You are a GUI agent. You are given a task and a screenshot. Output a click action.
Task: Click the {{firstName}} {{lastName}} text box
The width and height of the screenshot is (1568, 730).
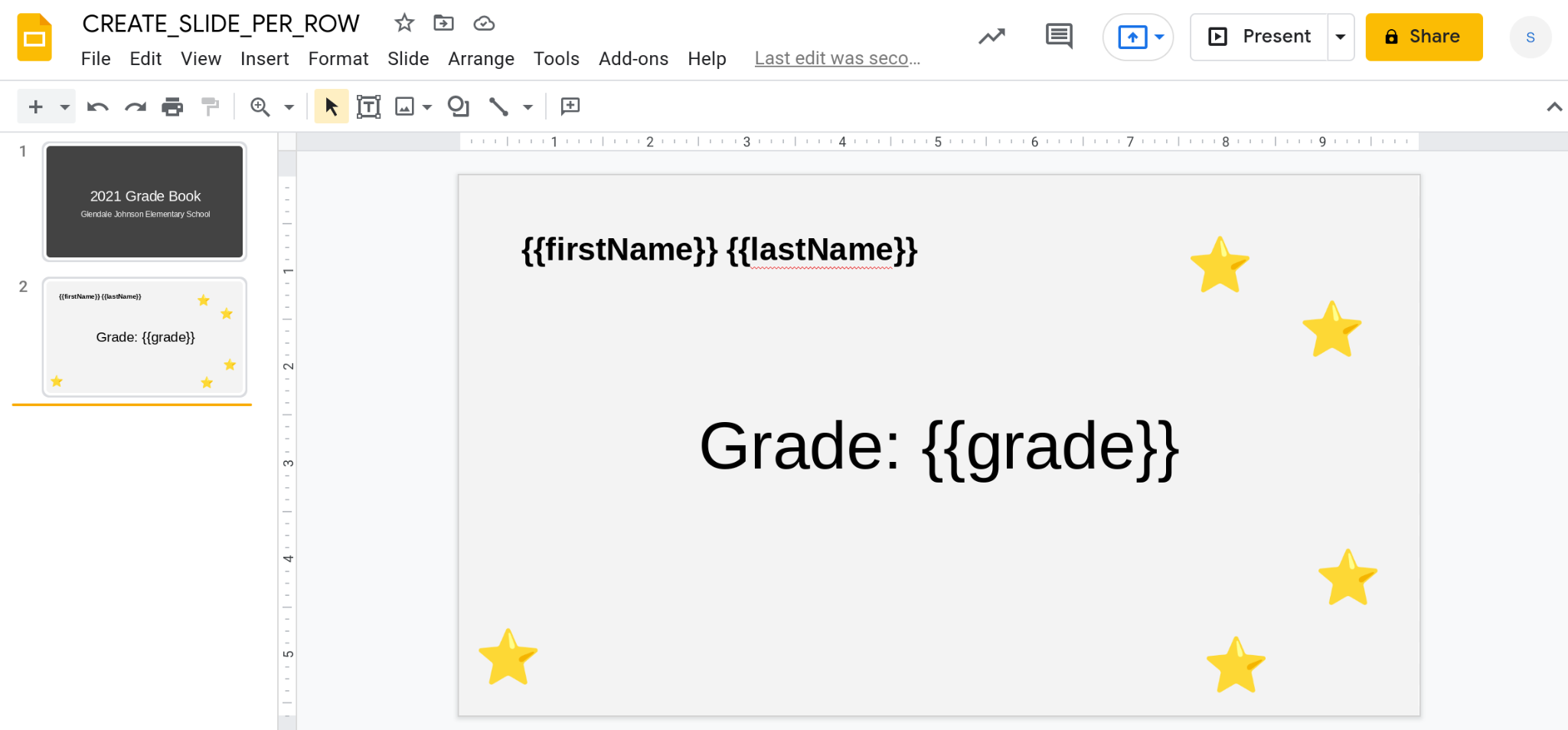(719, 250)
